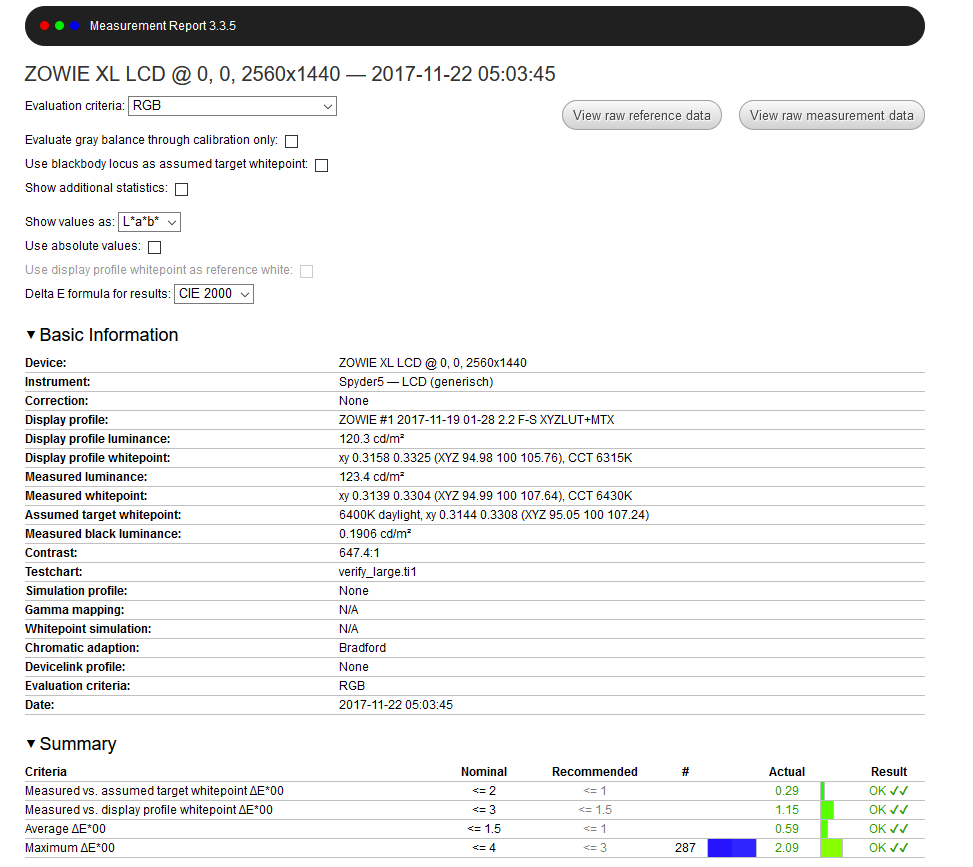Click Maximum ΔE*00 criteria label
The width and height of the screenshot is (973, 867).
coord(70,848)
